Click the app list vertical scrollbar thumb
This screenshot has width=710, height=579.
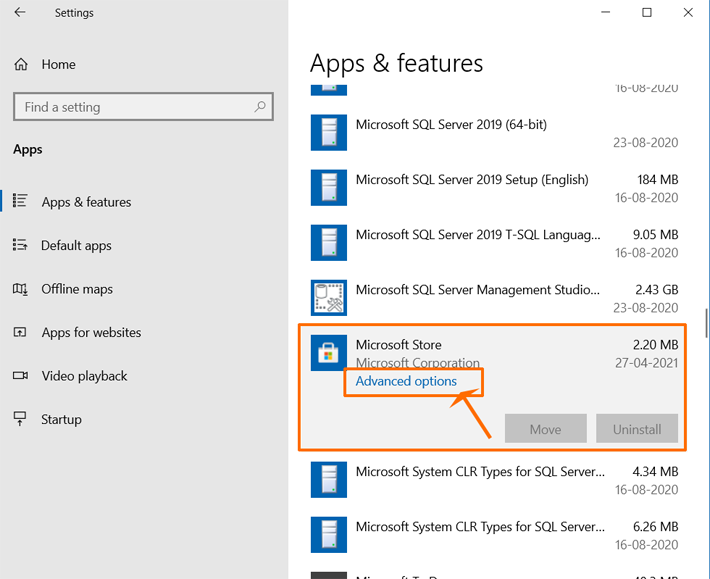coord(706,323)
